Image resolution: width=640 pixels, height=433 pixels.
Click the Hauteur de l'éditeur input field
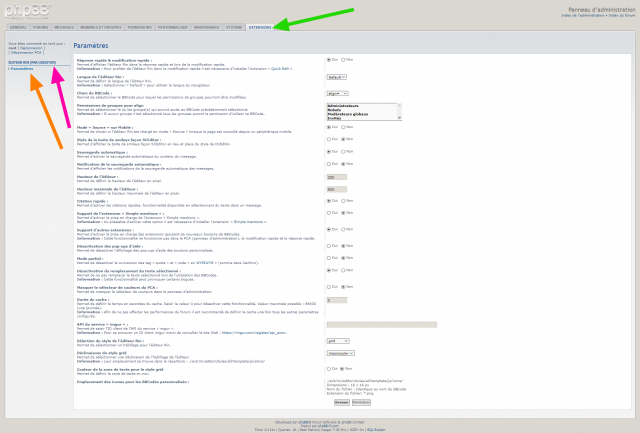(331, 177)
